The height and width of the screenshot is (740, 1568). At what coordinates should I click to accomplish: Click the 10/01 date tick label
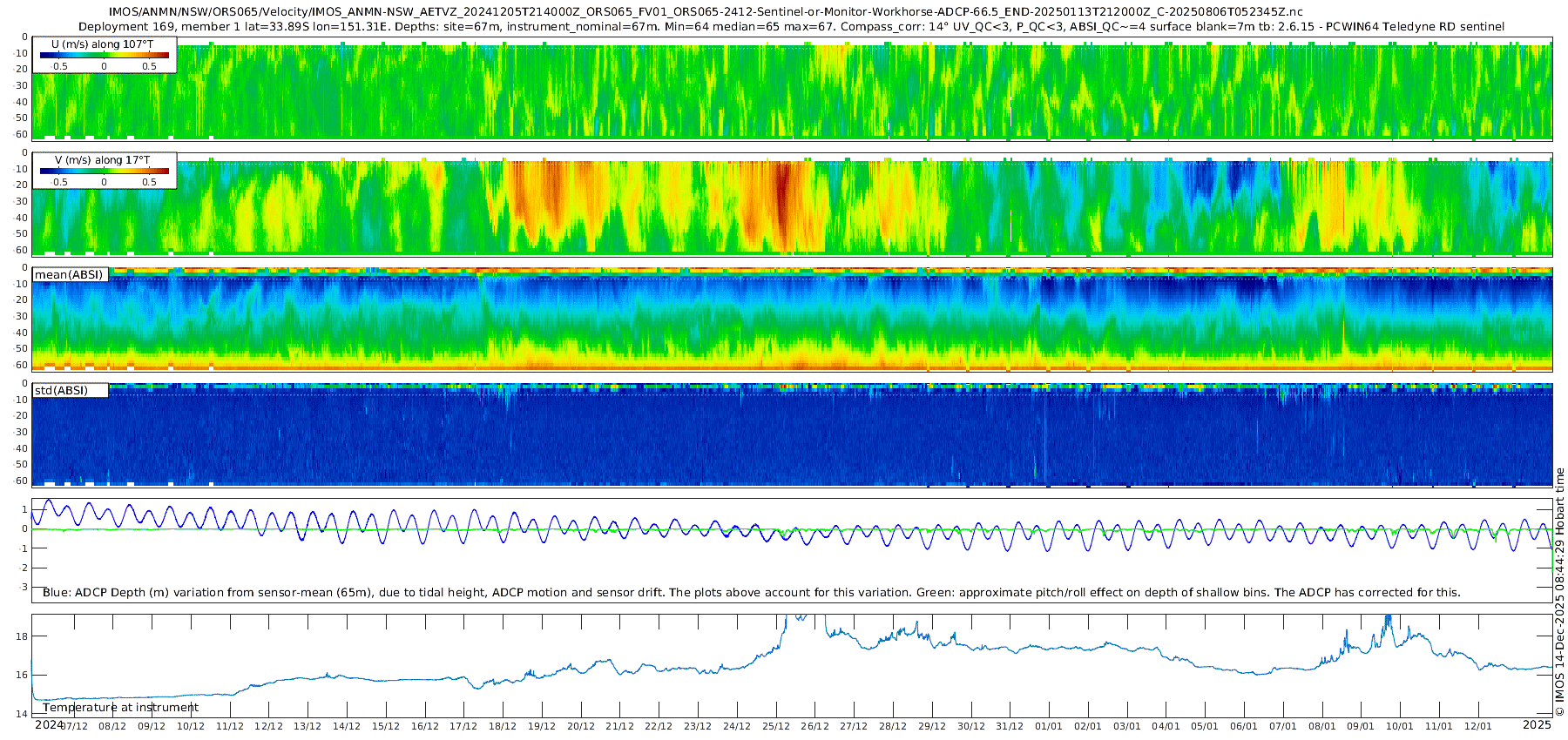click(1399, 726)
